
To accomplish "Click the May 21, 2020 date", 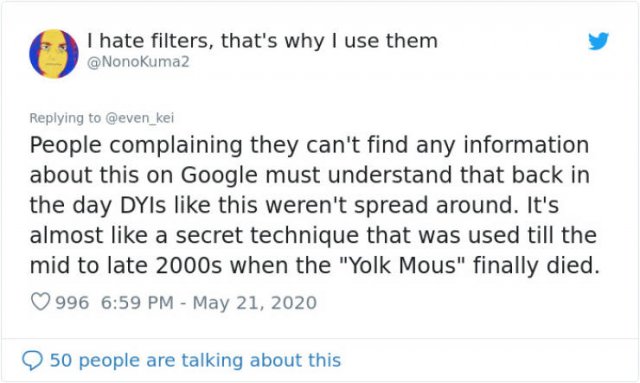I will [255, 303].
